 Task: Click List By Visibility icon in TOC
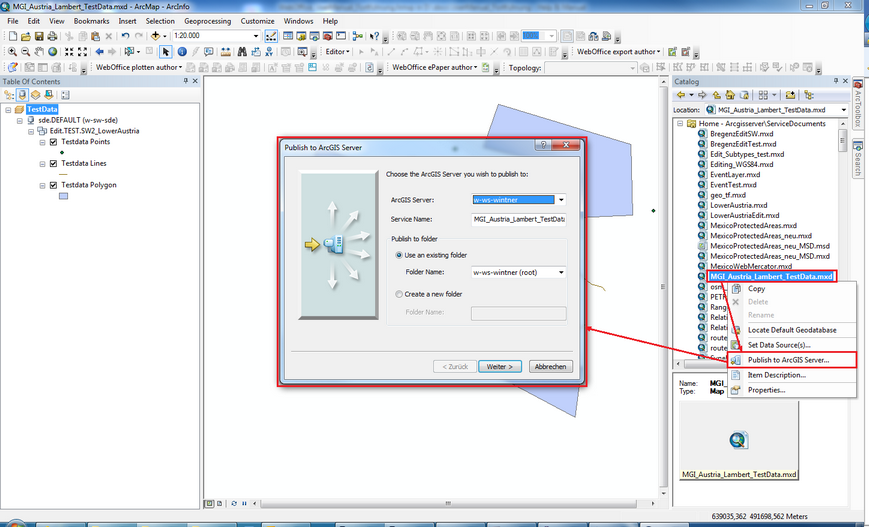click(x=35, y=95)
